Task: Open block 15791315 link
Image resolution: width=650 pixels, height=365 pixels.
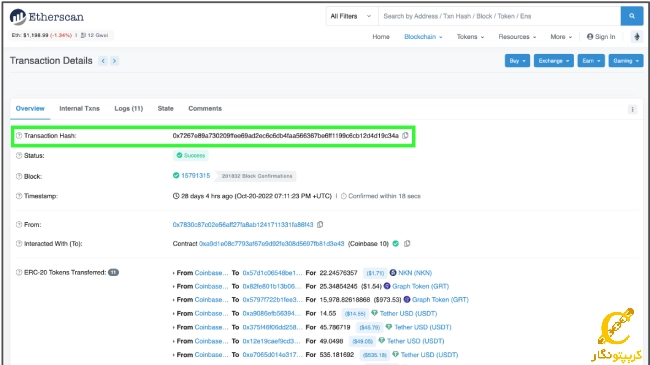Action: [196, 175]
